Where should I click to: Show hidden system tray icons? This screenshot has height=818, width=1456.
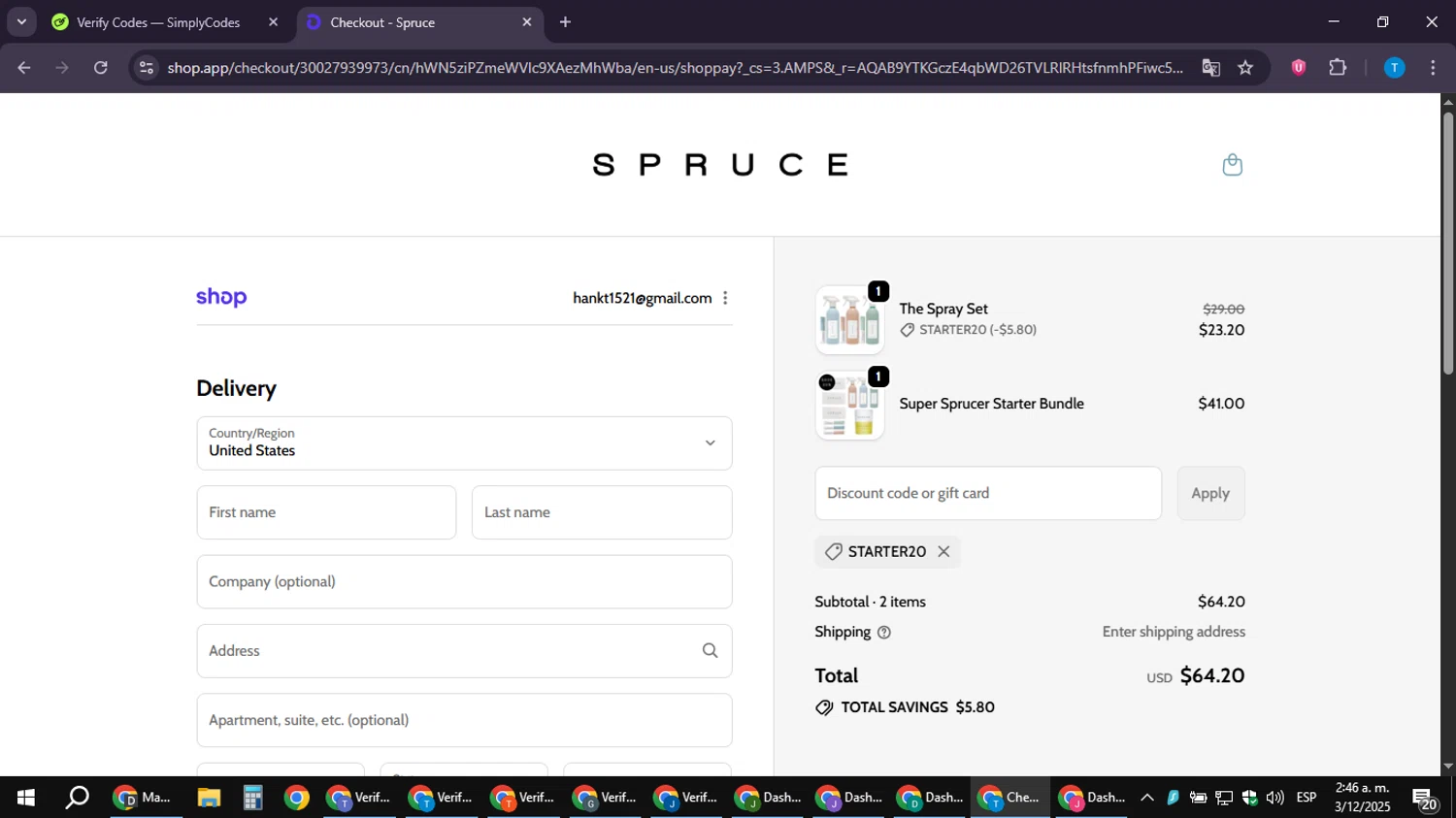1146,798
